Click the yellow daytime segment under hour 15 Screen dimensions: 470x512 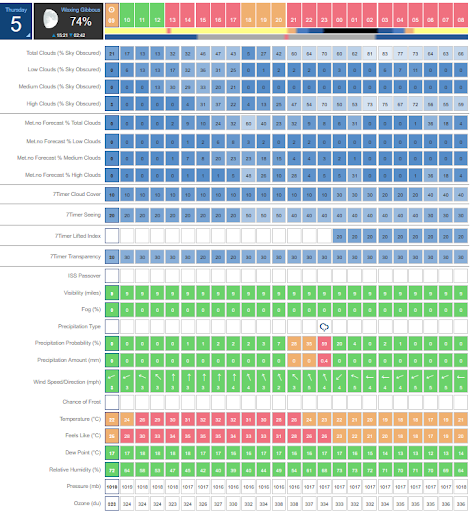(x=203, y=31)
